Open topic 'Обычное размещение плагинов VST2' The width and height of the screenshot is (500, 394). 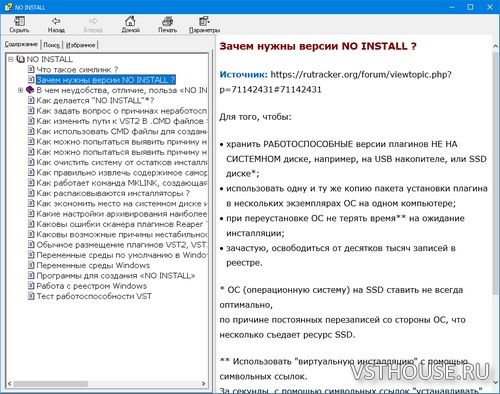coord(121,245)
